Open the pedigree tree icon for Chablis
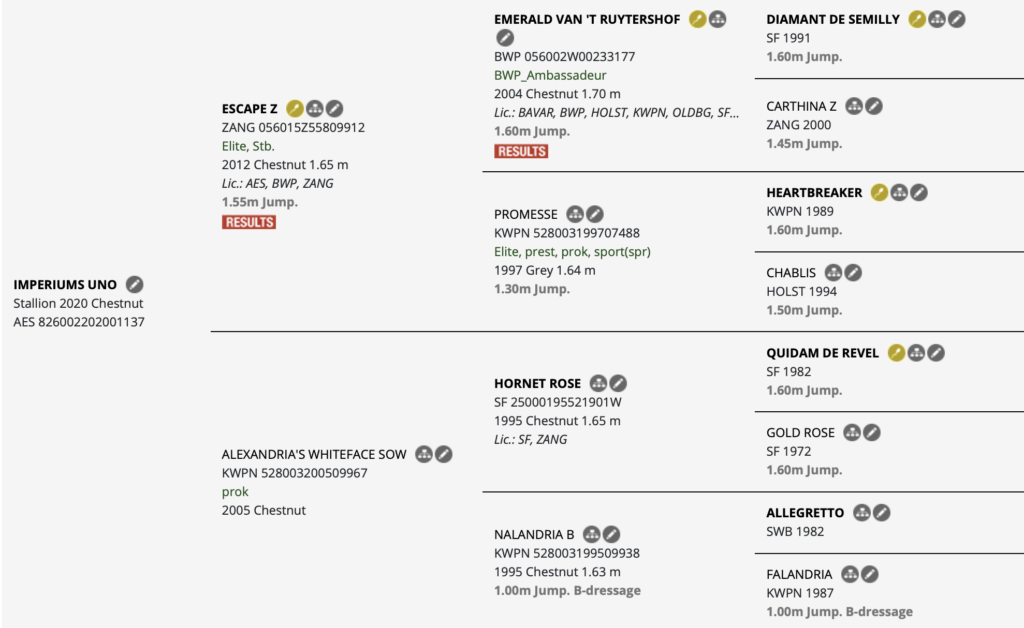Screen dimensions: 1024x628 833,273
